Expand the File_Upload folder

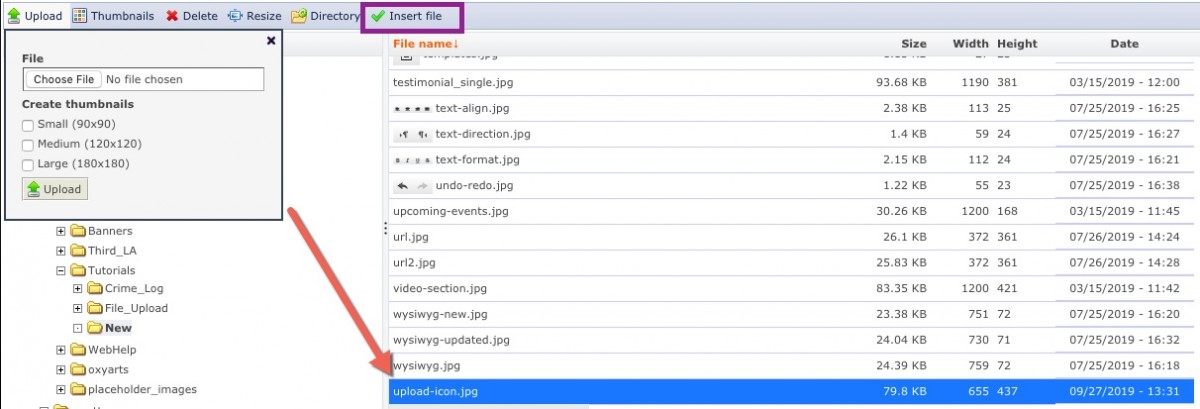click(x=78, y=308)
